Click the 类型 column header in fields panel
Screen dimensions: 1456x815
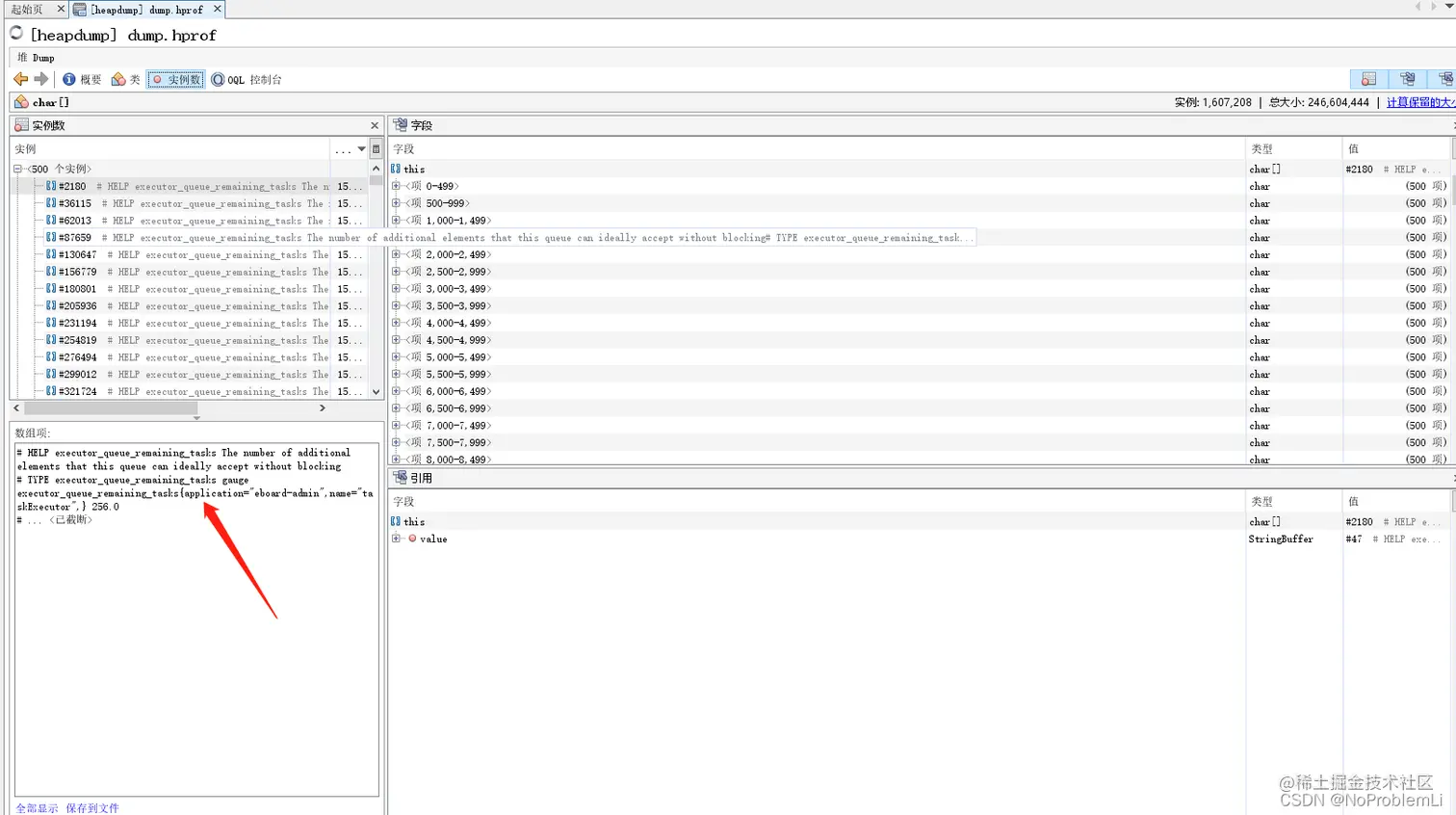pos(1294,149)
